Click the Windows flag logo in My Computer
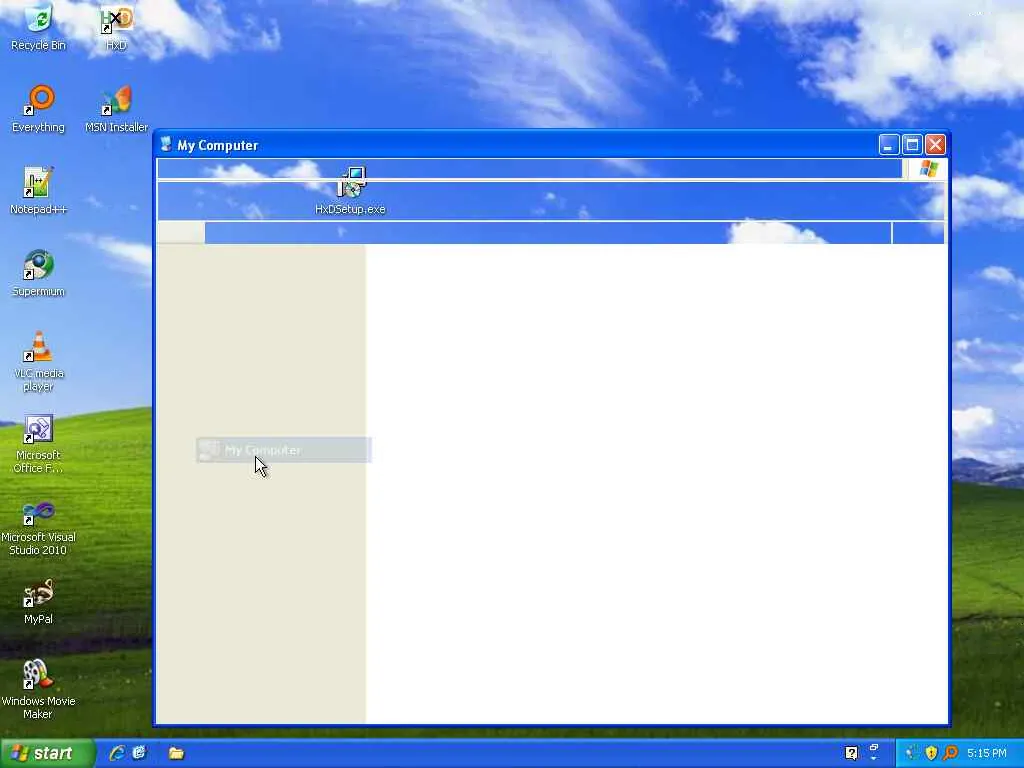The height and width of the screenshot is (768, 1024). [928, 168]
